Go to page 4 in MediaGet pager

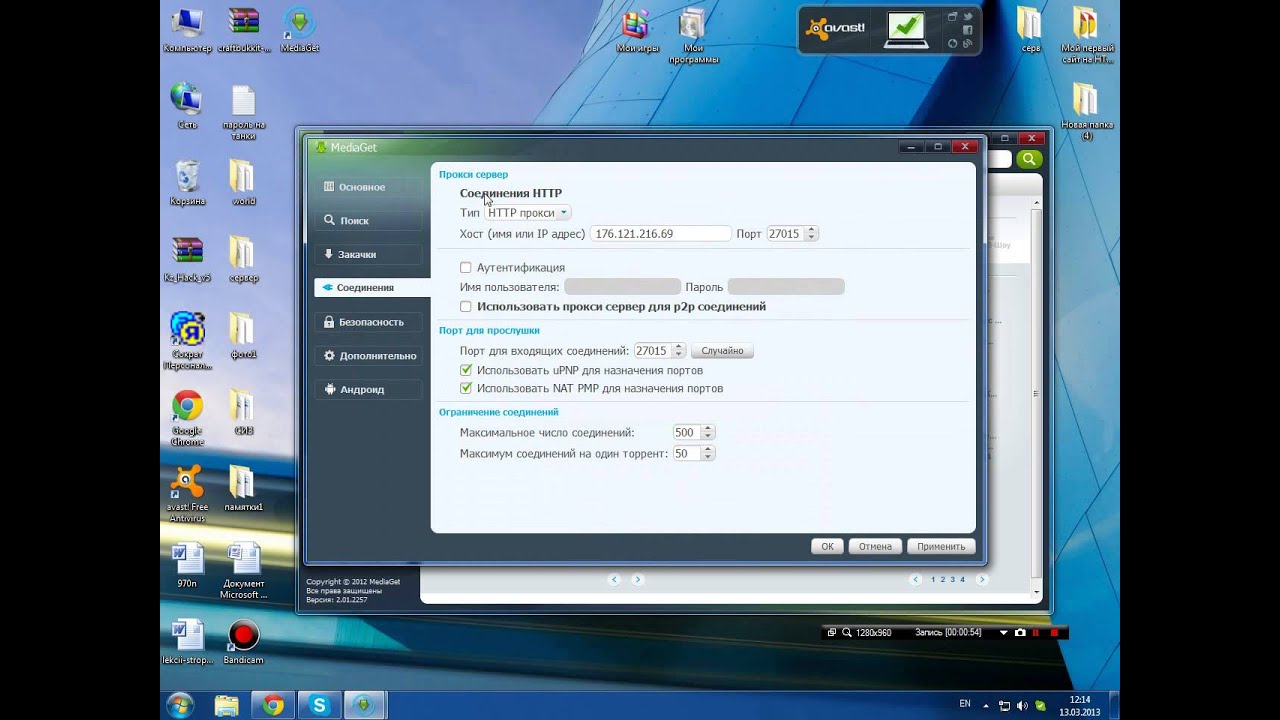click(x=962, y=579)
